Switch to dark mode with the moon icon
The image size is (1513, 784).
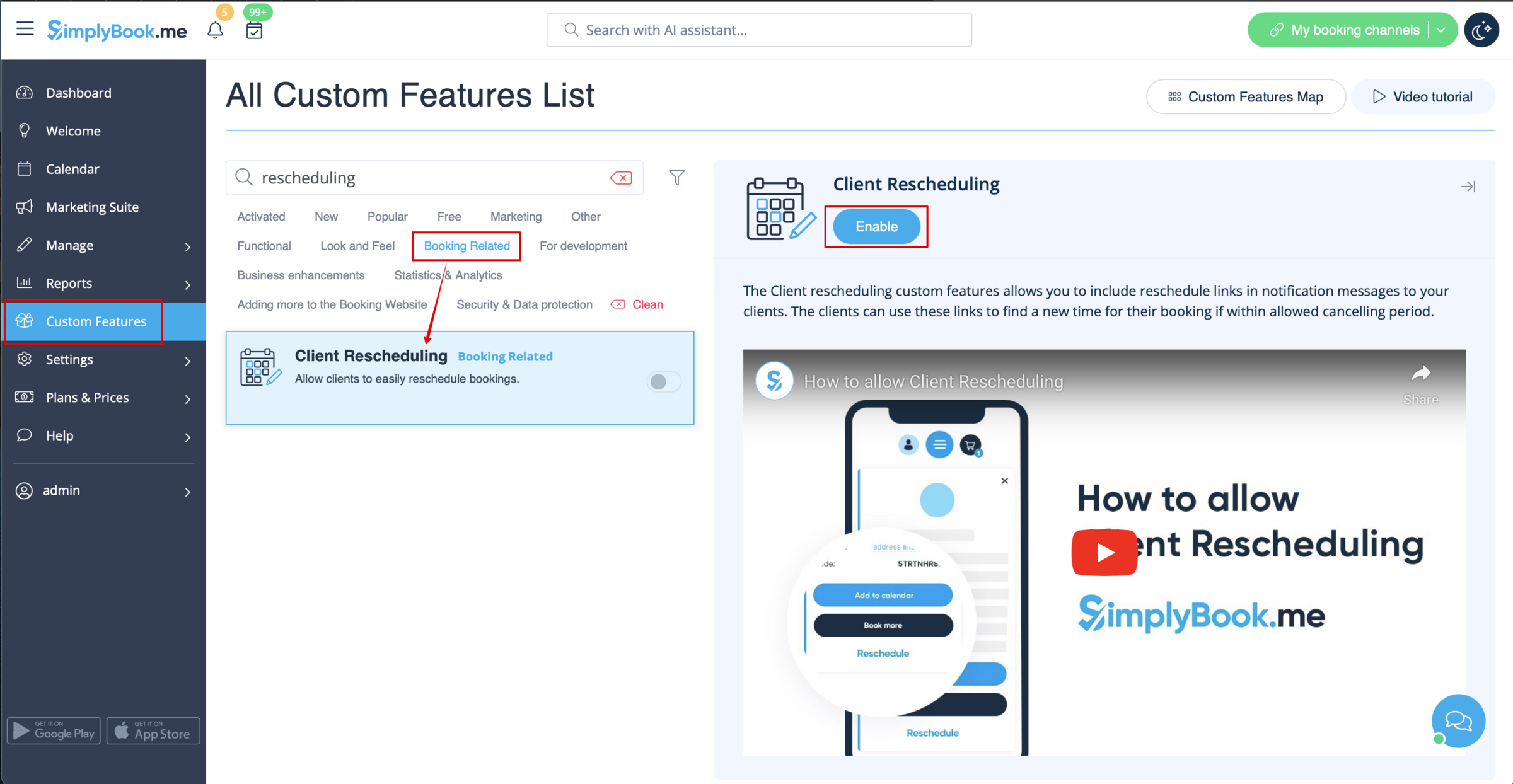1481,29
